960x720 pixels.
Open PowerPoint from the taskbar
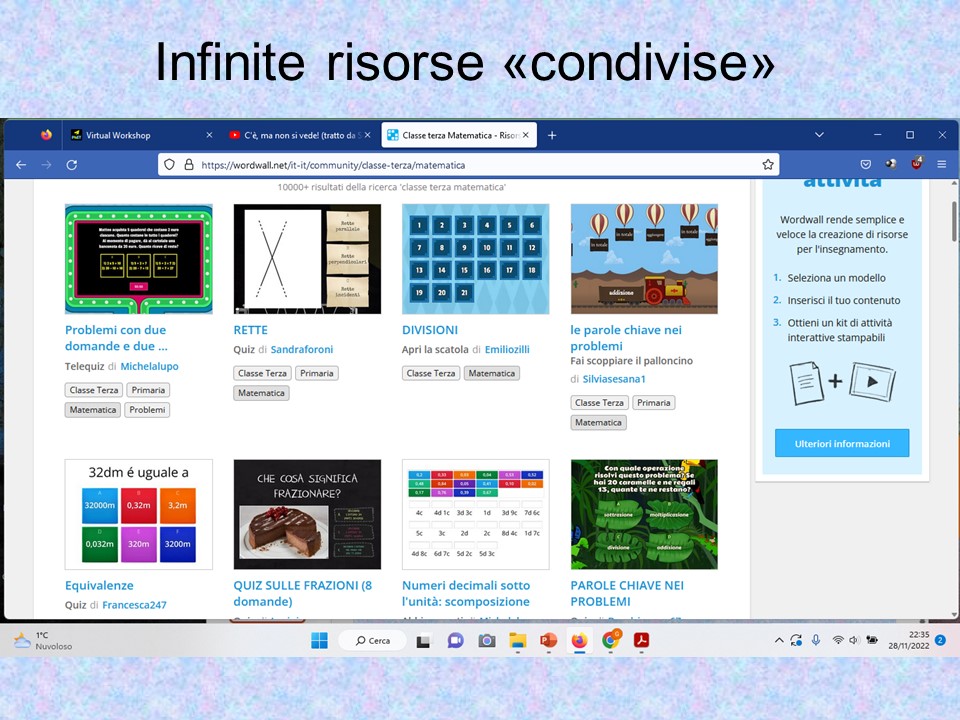coord(549,640)
